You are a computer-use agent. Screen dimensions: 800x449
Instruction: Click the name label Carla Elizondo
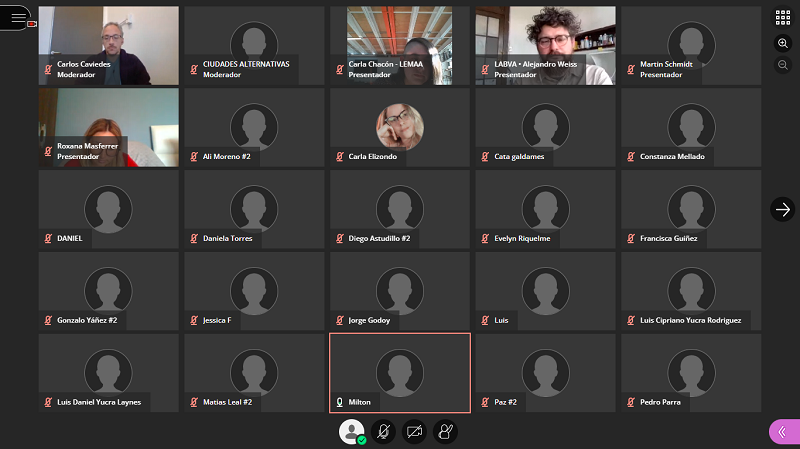(x=372, y=157)
